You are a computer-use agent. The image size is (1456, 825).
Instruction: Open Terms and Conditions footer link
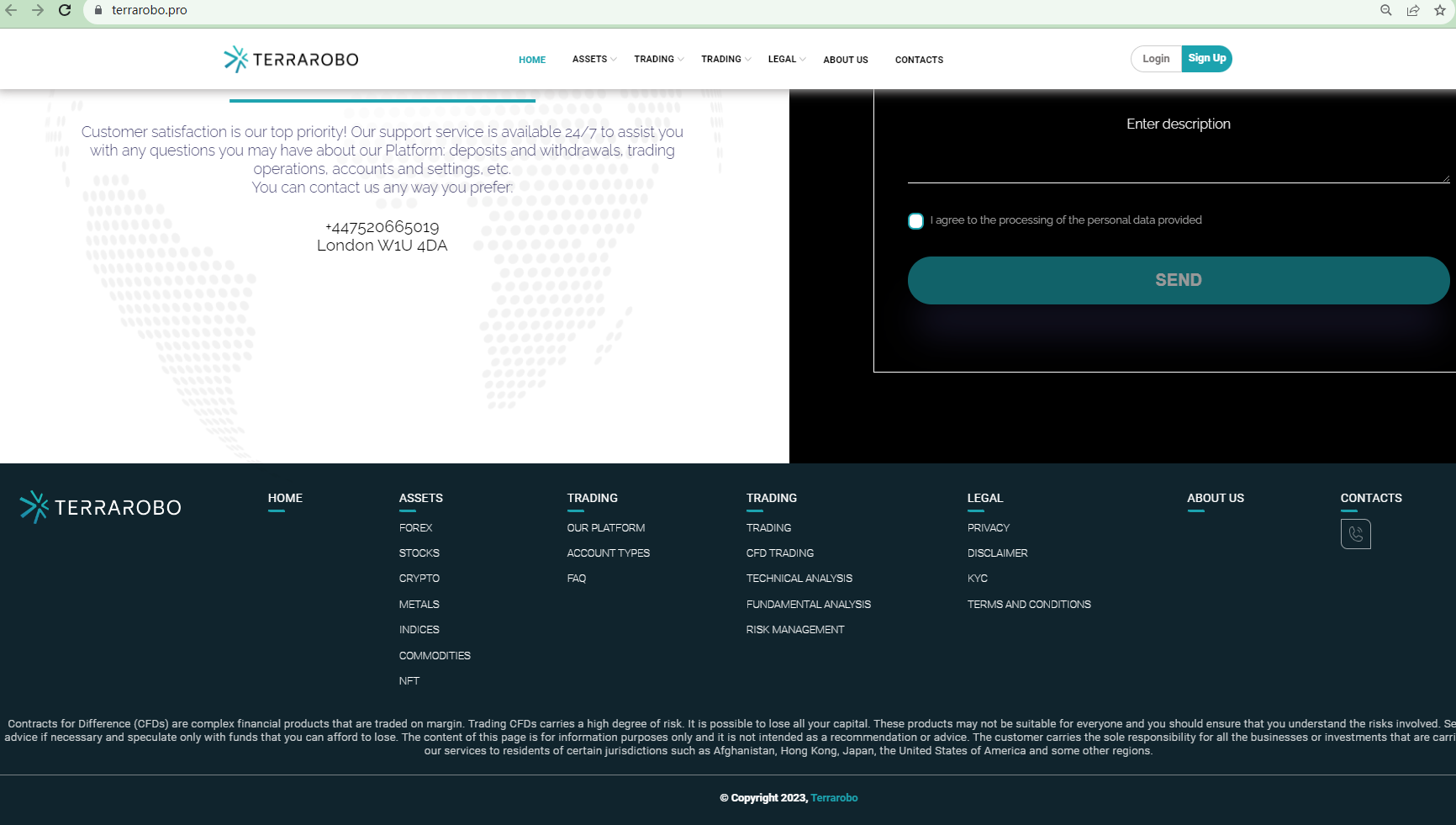point(1028,605)
